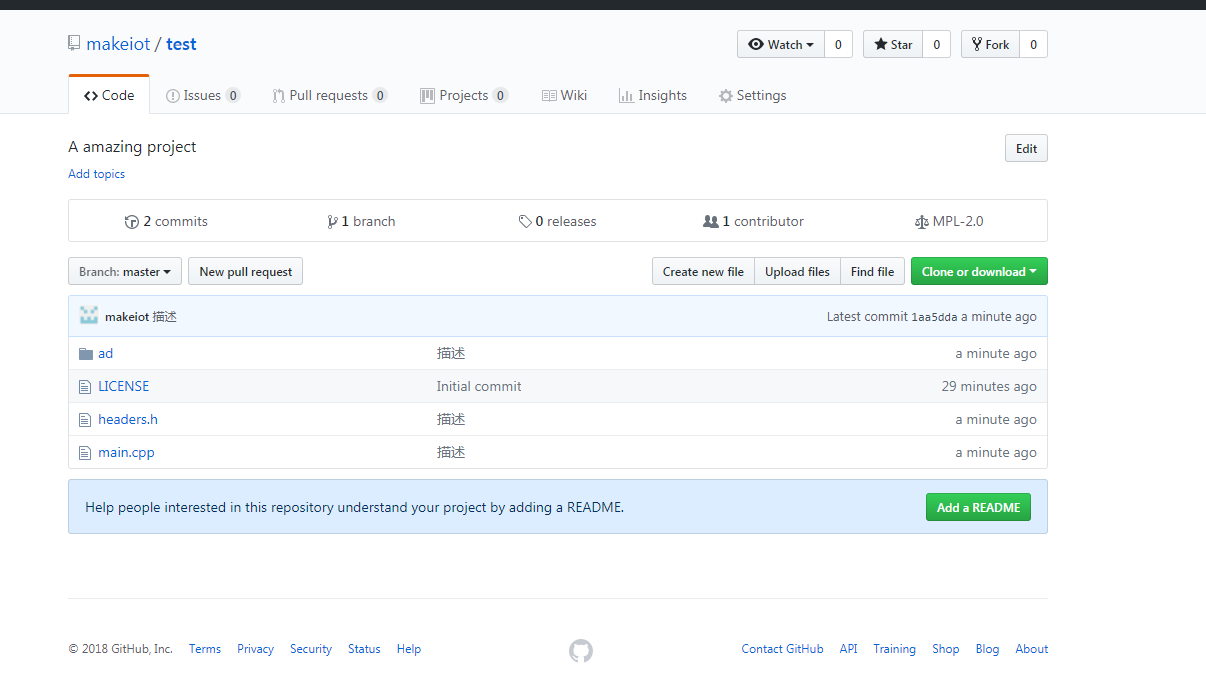Screen dimensions: 1206x690
Task: Click the forks count next to Fork
Action: tap(1034, 44)
